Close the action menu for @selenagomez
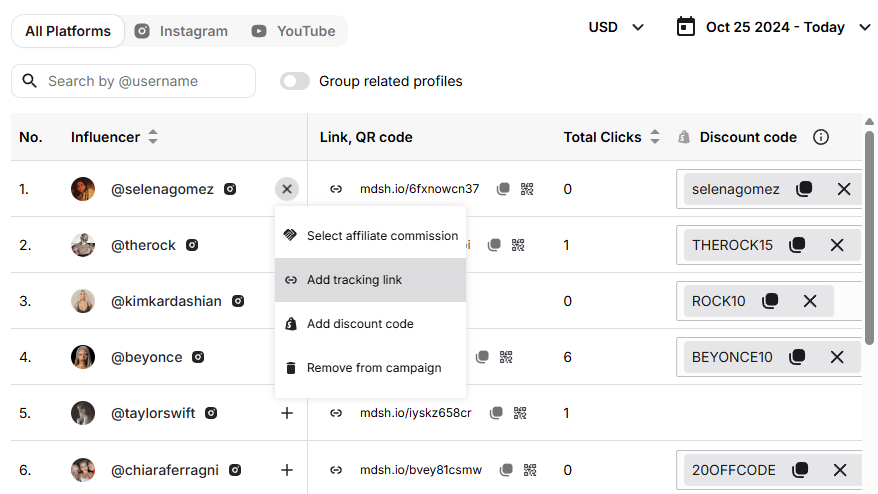 [x=287, y=189]
